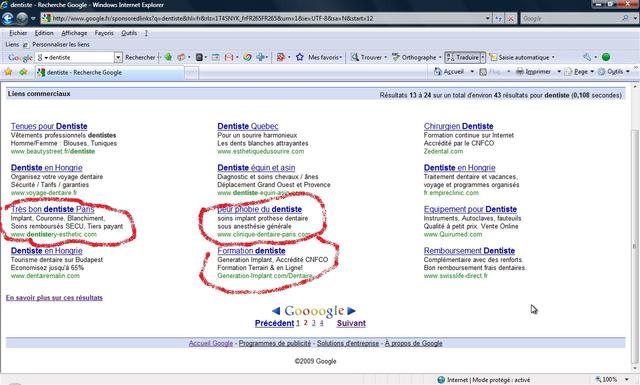The image size is (640, 385).
Task: Open the peur phobie du dentiste link
Action: tap(260, 209)
